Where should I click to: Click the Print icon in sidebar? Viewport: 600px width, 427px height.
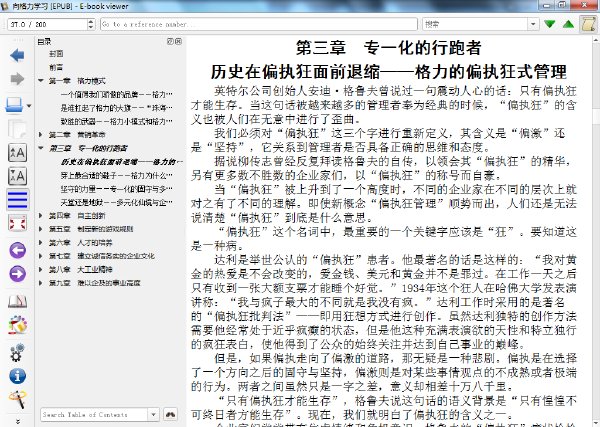click(14, 105)
